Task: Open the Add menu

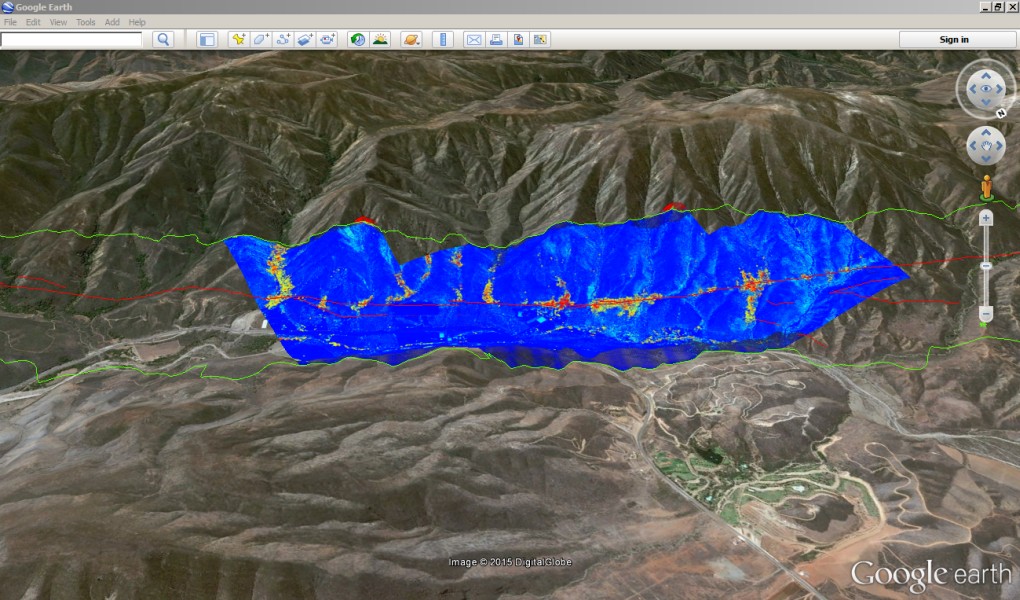Action: point(112,22)
